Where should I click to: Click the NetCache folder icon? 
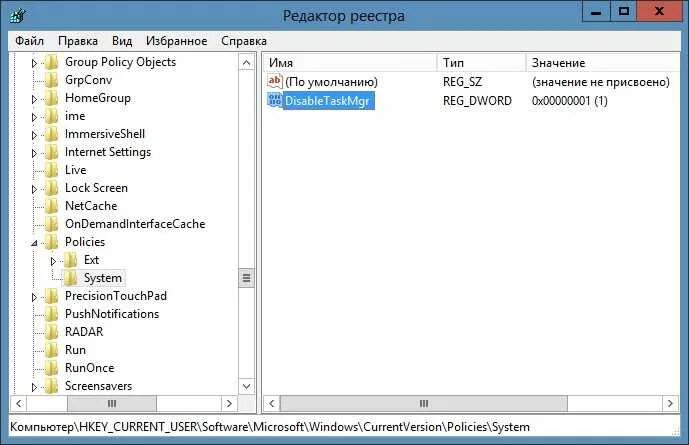click(x=52, y=206)
